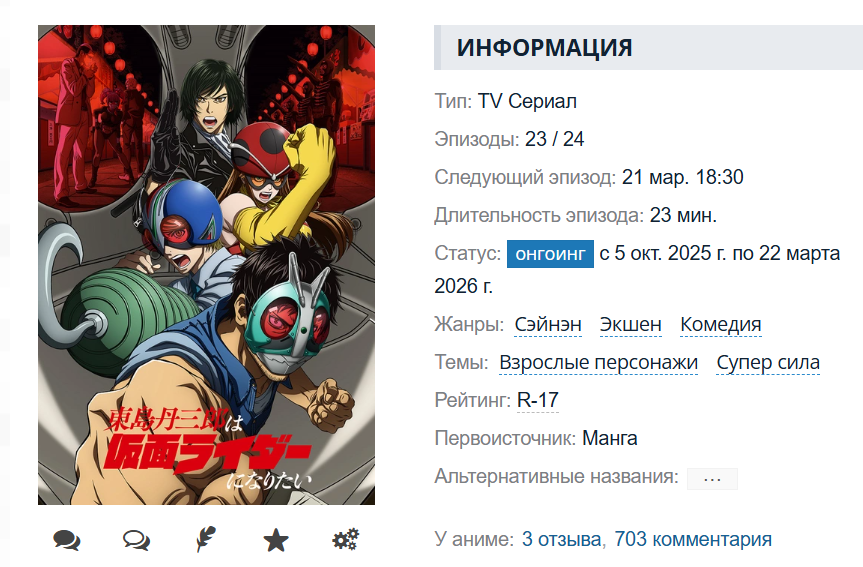This screenshot has height=567, width=863.
Task: Add to favorites with the star icon
Action: pos(276,540)
